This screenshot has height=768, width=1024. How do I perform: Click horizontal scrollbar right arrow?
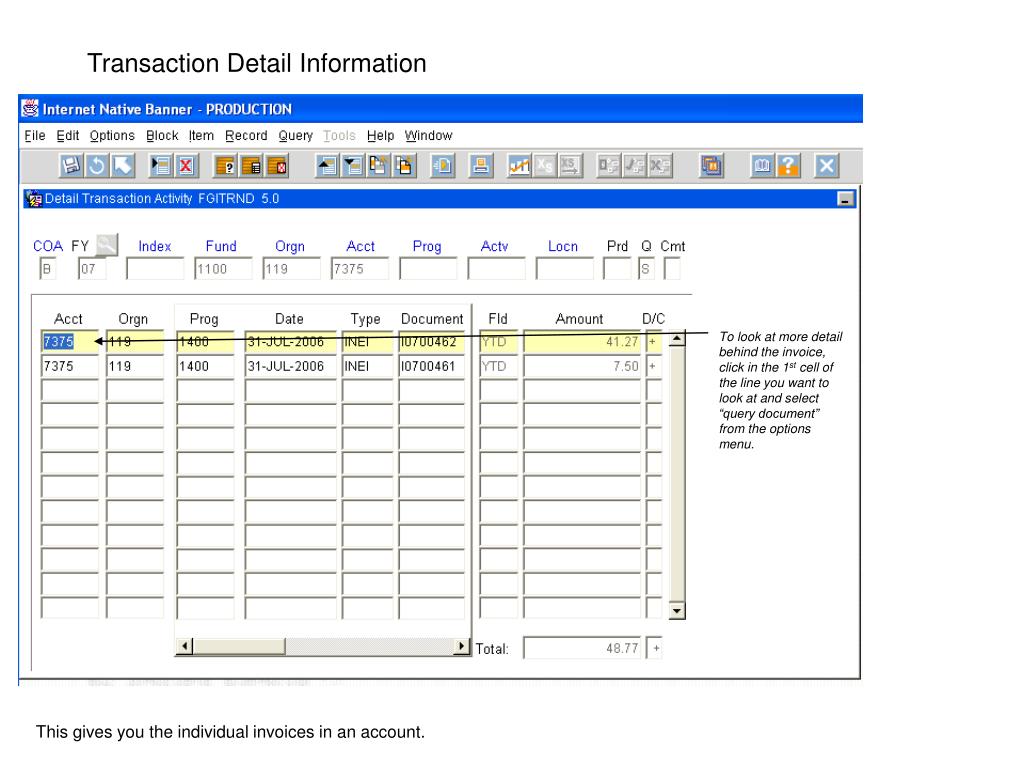(462, 647)
